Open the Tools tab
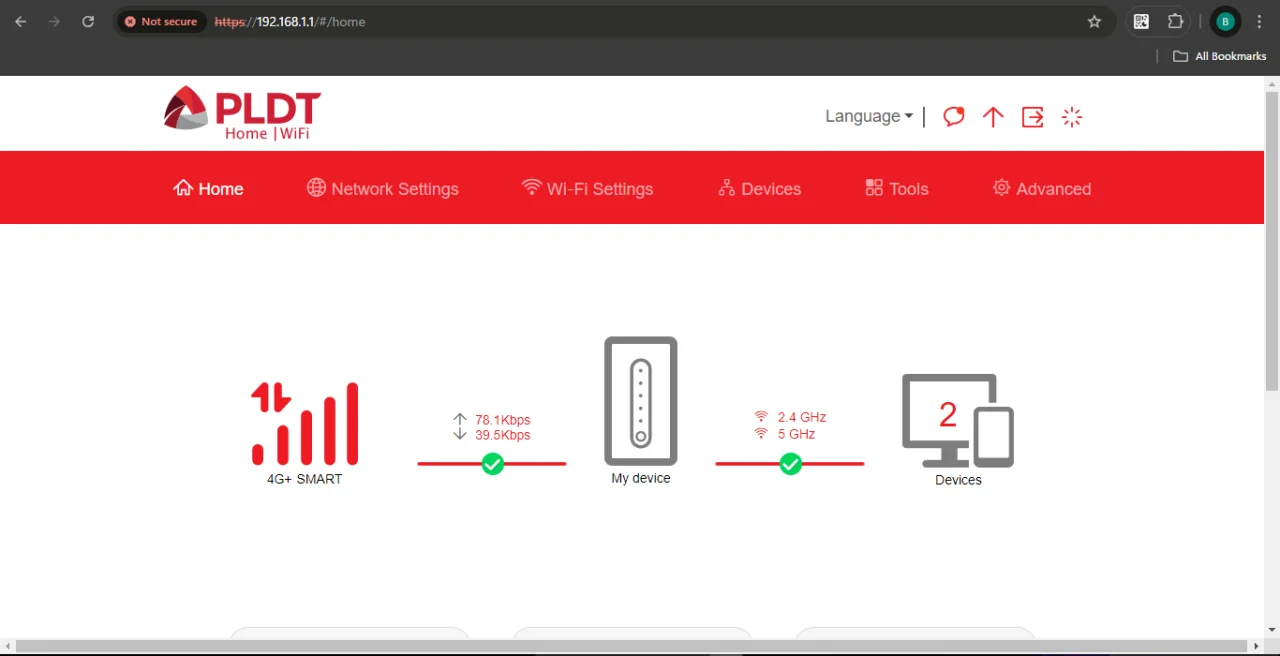 pyautogui.click(x=896, y=188)
